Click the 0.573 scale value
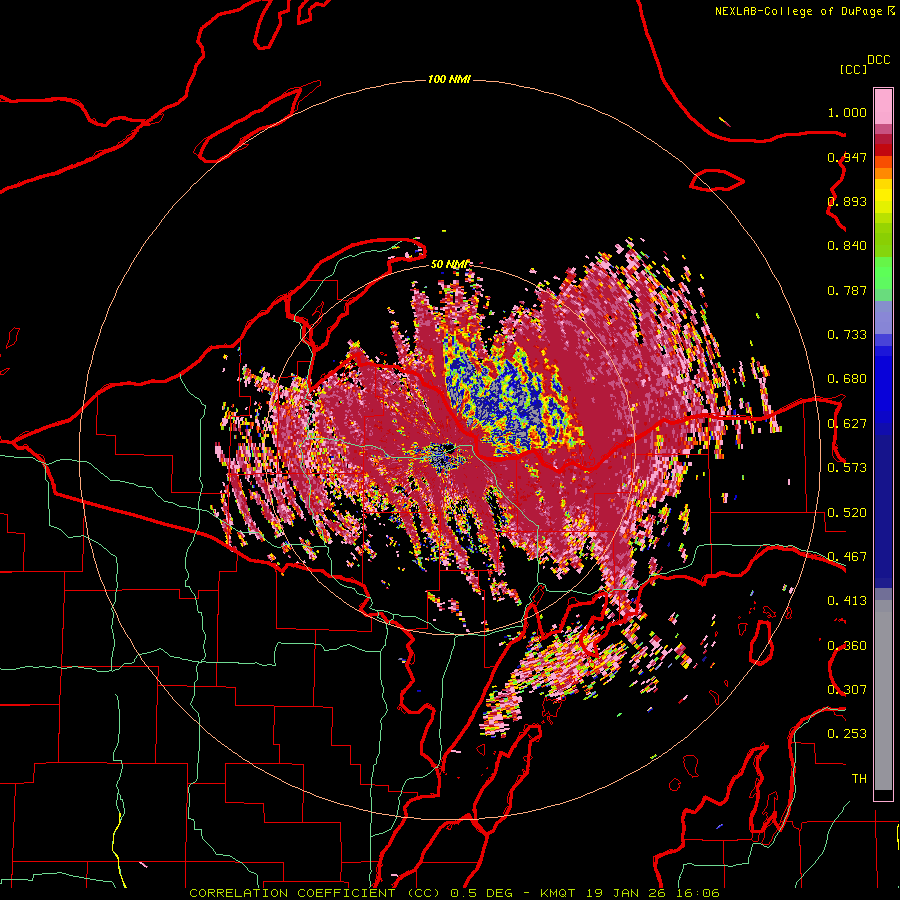This screenshot has width=900, height=900. tap(847, 468)
